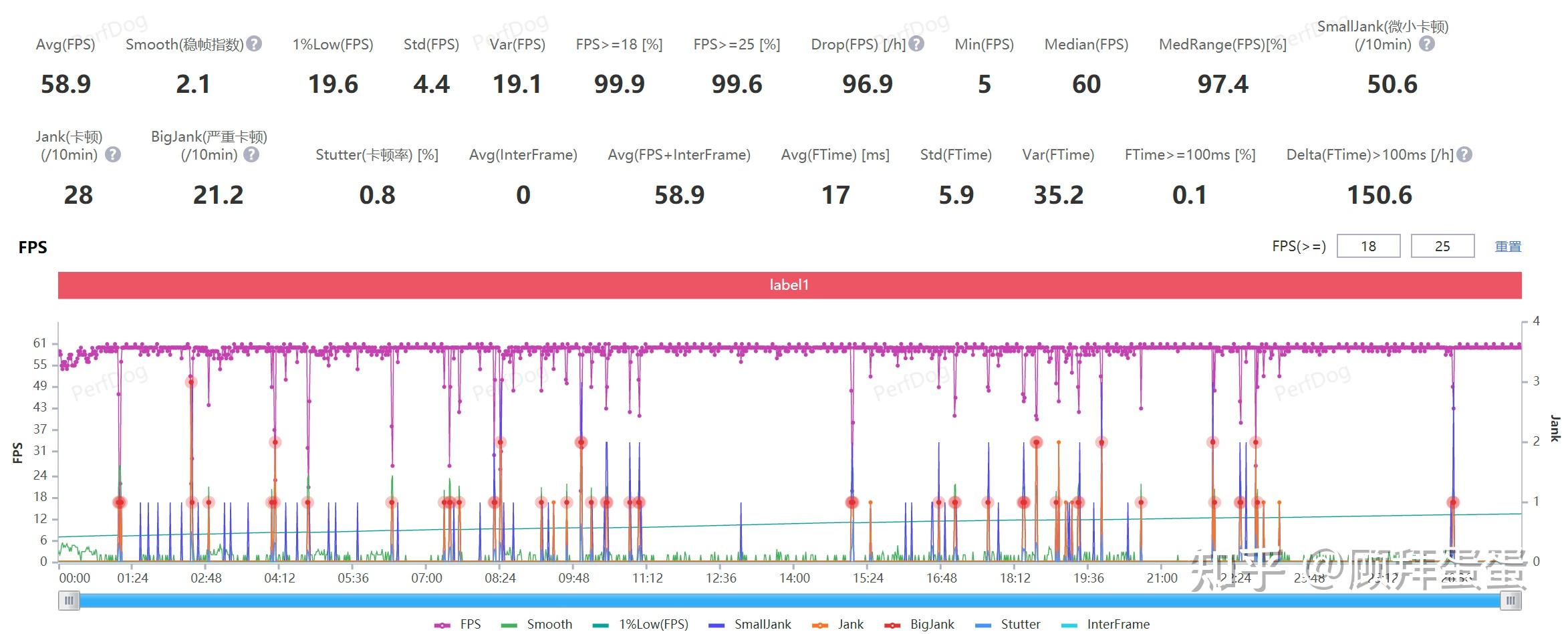Image resolution: width=1568 pixels, height=634 pixels.
Task: Open help icon next to Smooth(稳帧指数)
Action: (254, 44)
